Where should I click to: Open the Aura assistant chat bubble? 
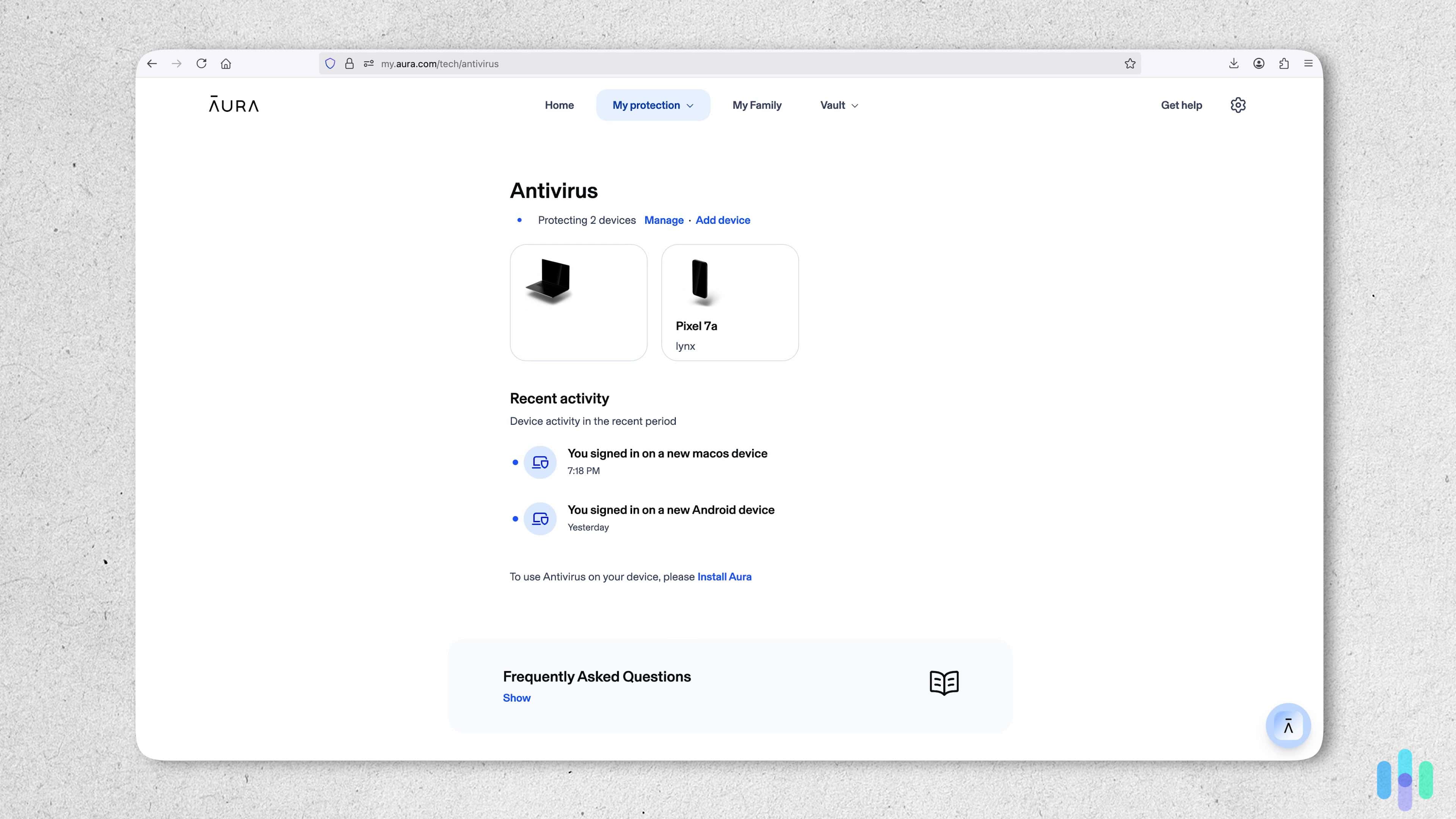pyautogui.click(x=1288, y=726)
